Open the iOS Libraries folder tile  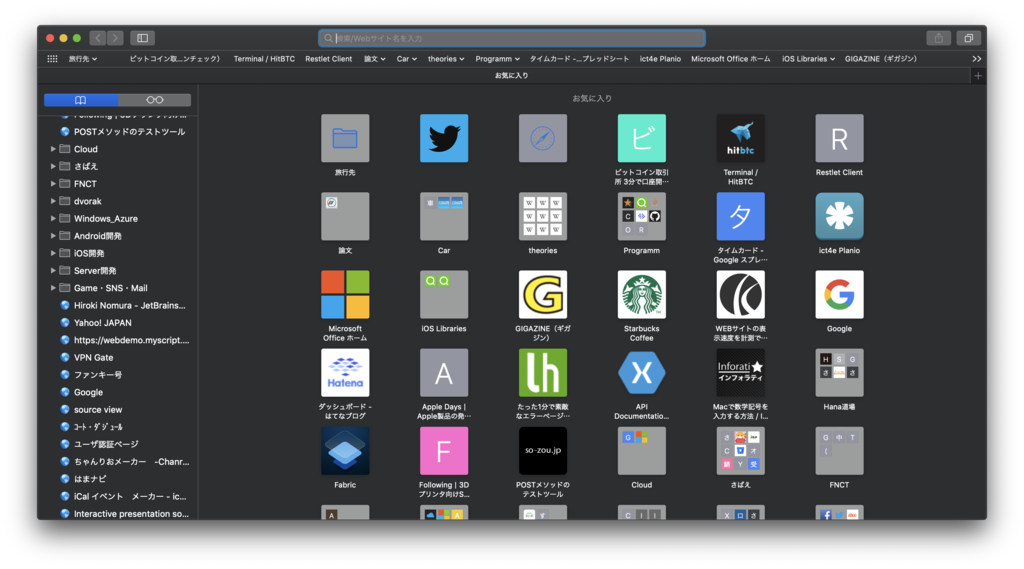444,294
